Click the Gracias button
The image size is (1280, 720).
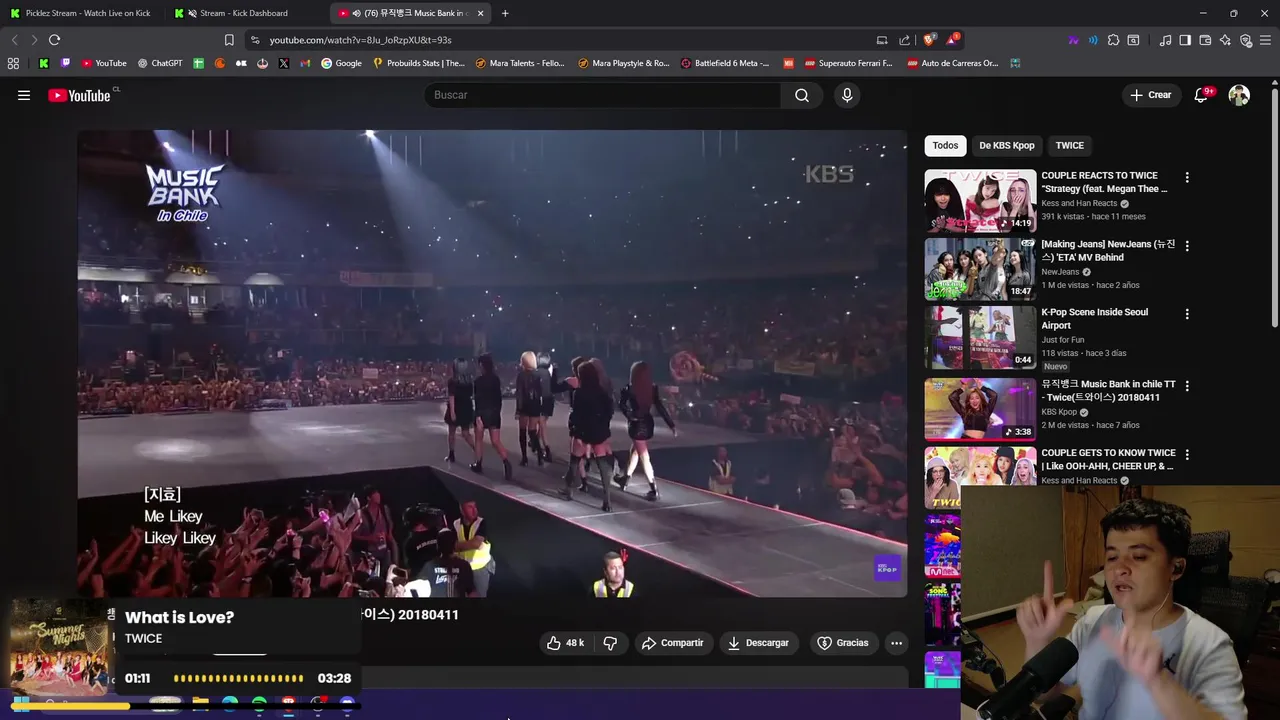(842, 643)
